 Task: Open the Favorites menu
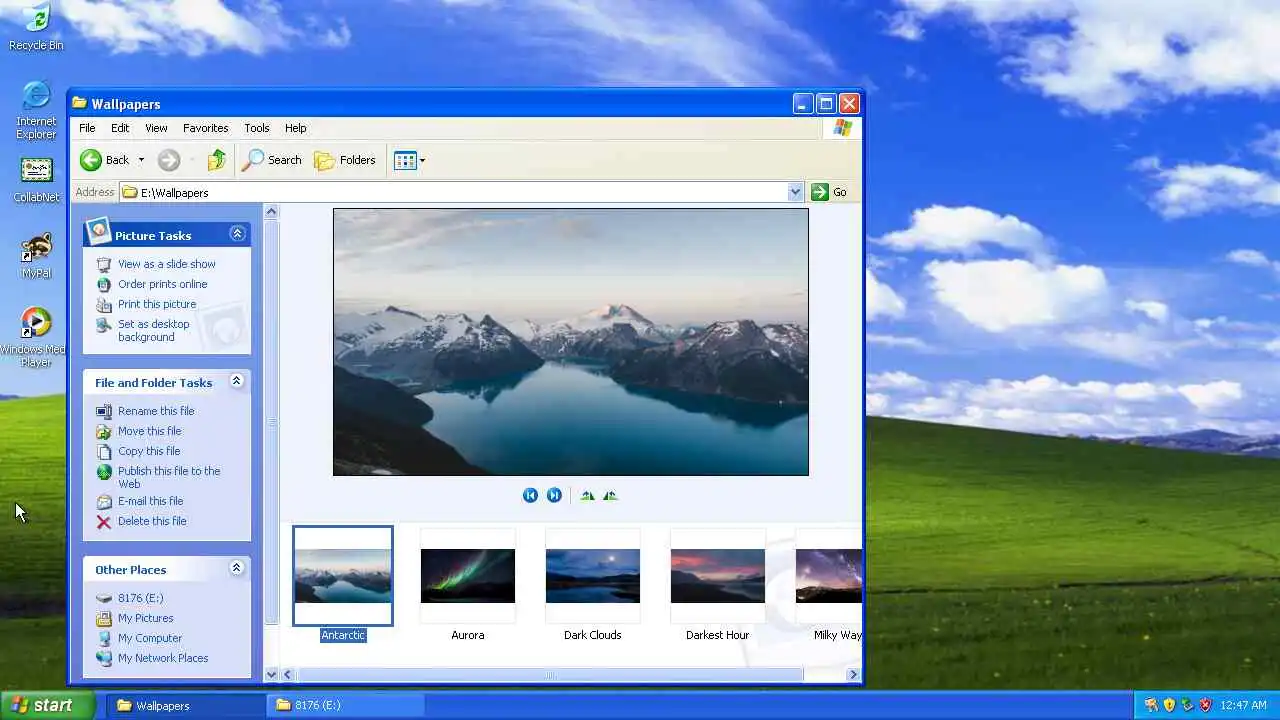[x=205, y=128]
